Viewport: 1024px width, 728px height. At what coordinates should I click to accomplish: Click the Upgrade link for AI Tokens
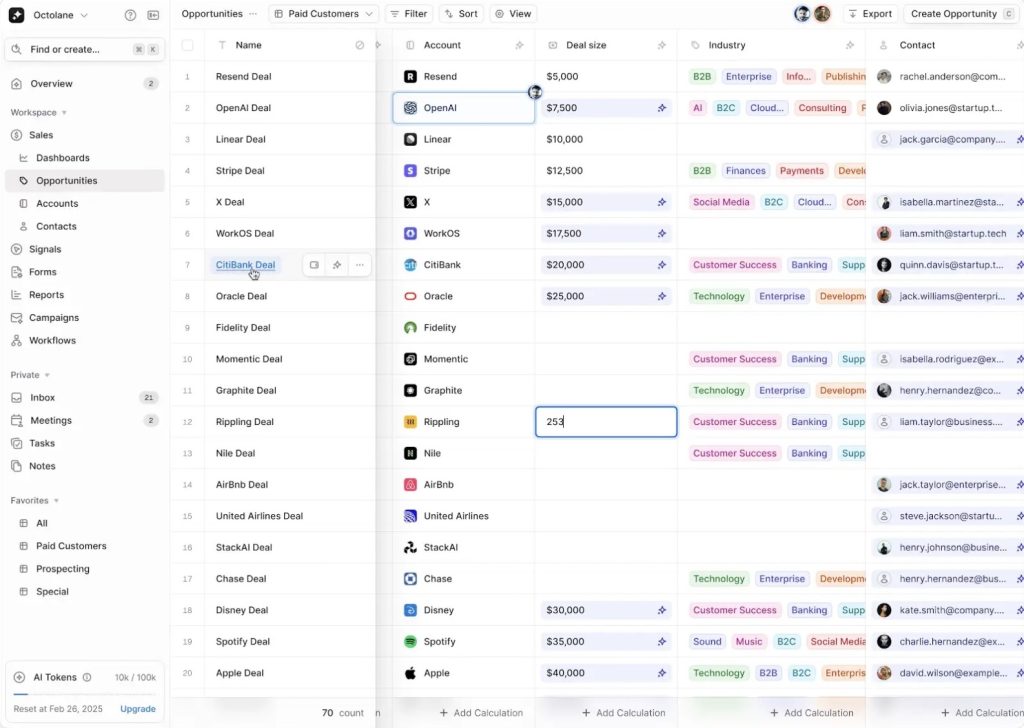138,709
